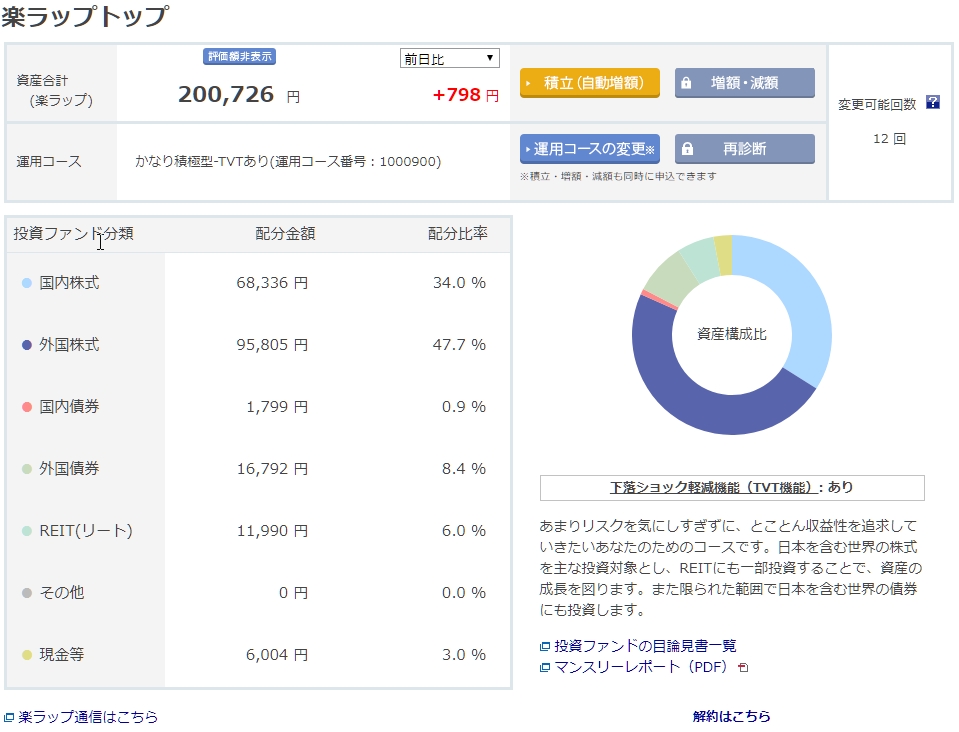Click the PDF icon beside マンスリーレポート

click(743, 667)
